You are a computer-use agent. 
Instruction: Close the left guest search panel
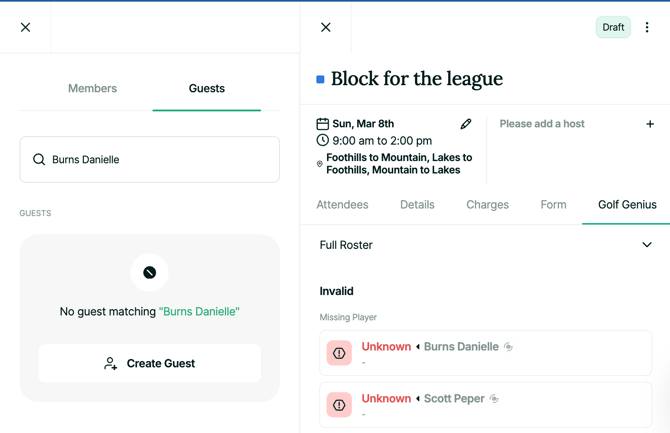pyautogui.click(x=26, y=28)
